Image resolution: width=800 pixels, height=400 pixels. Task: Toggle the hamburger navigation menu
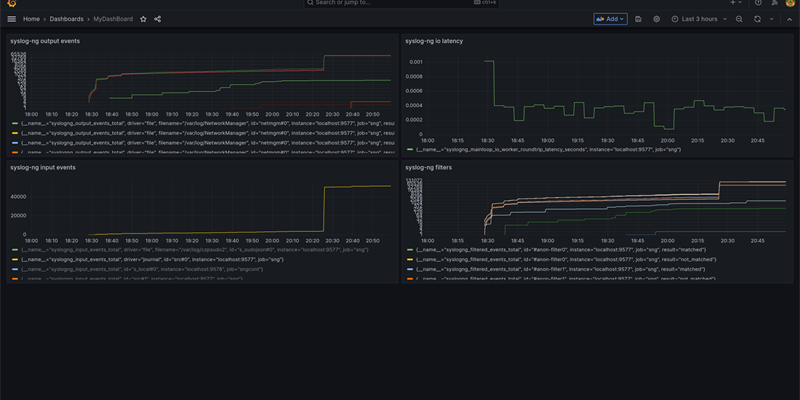12,19
